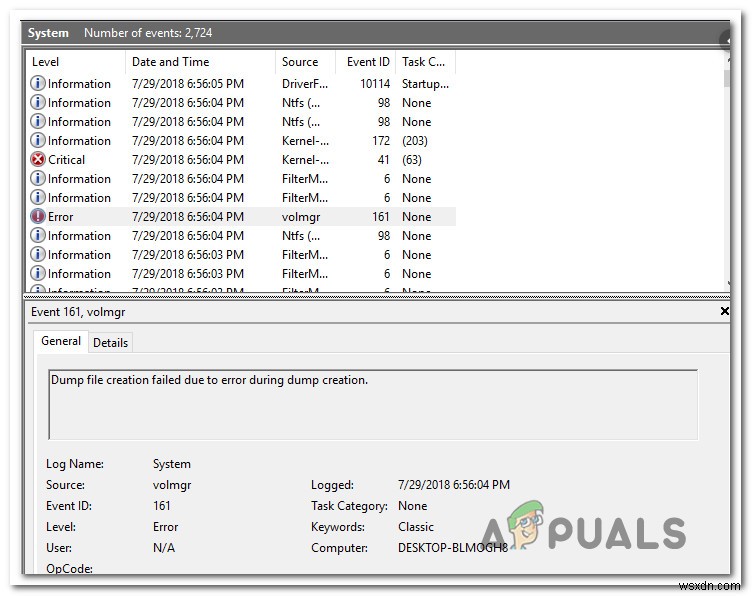The width and height of the screenshot is (752, 596).
Task: Click the volmgr Error exclamation icon
Action: pyautogui.click(x=38, y=216)
